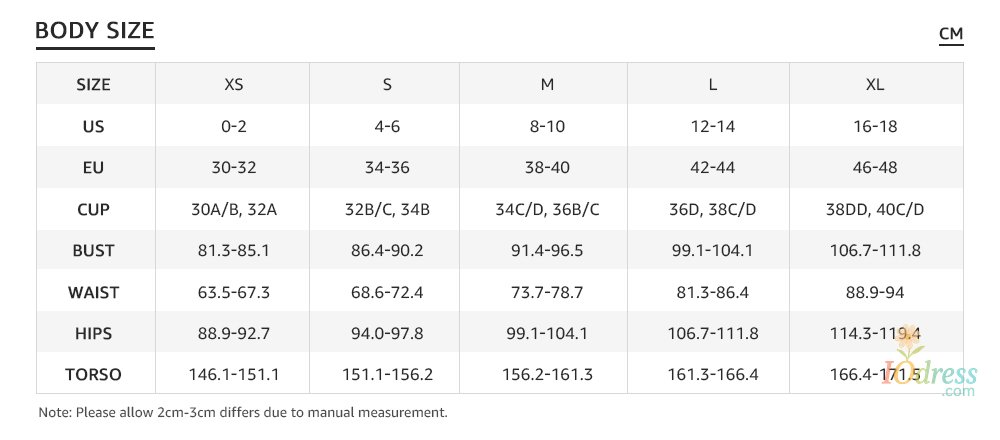
Task: Click the manual measurement note text
Action: click(243, 412)
